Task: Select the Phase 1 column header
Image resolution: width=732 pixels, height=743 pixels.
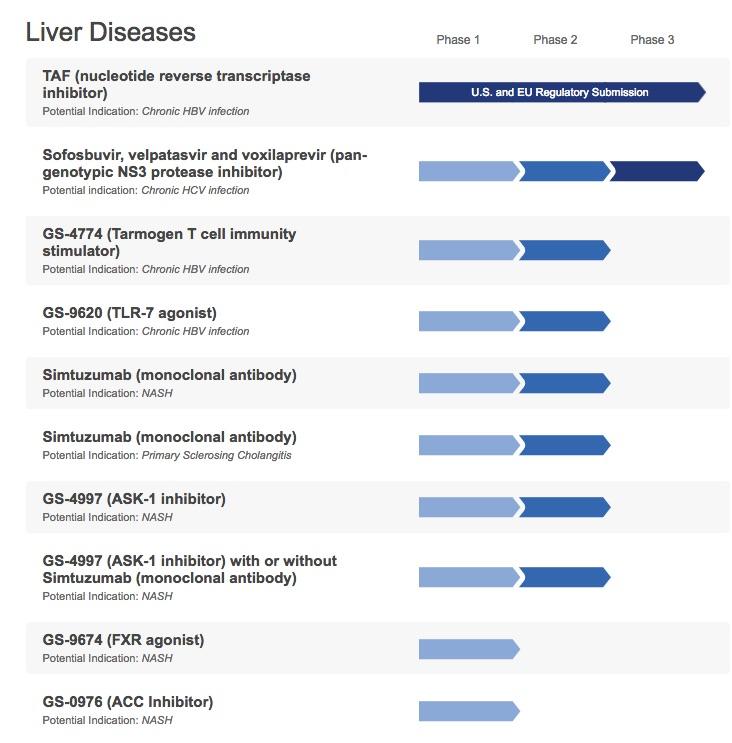Action: (458, 40)
